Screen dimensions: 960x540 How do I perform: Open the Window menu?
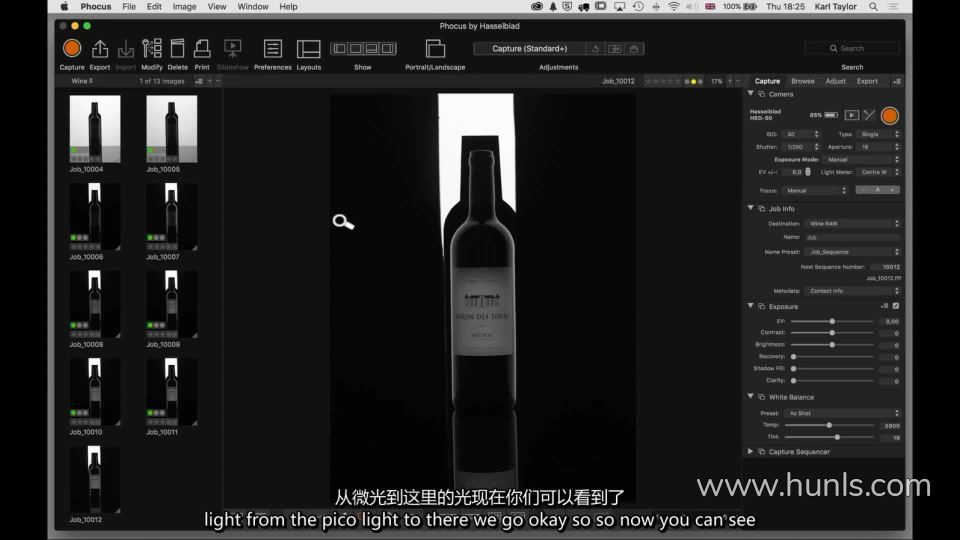coord(253,7)
